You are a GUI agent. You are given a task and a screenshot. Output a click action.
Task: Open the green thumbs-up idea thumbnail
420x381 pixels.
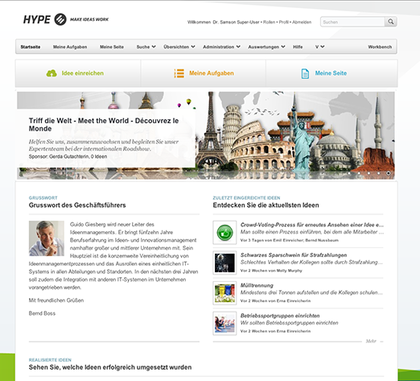(225, 232)
